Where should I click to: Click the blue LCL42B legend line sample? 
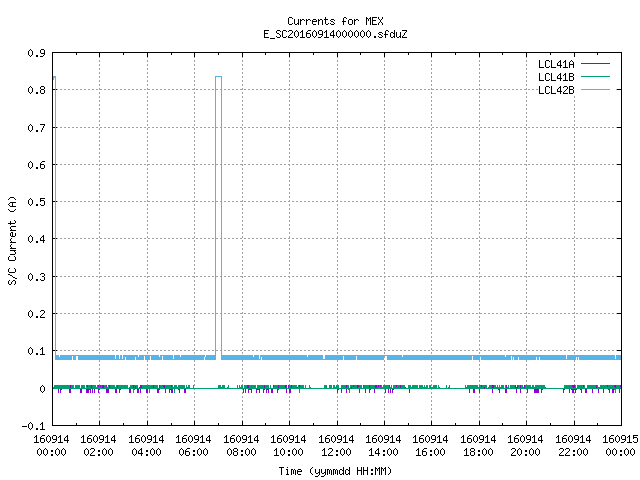click(x=595, y=90)
